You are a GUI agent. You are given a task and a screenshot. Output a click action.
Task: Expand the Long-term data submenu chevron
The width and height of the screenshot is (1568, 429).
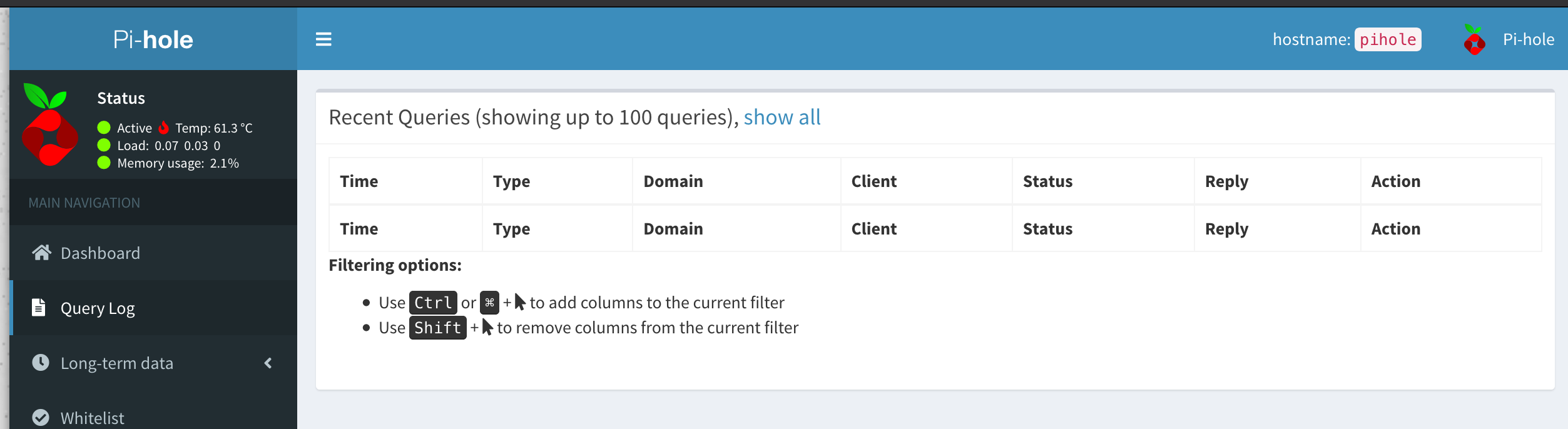[x=268, y=363]
